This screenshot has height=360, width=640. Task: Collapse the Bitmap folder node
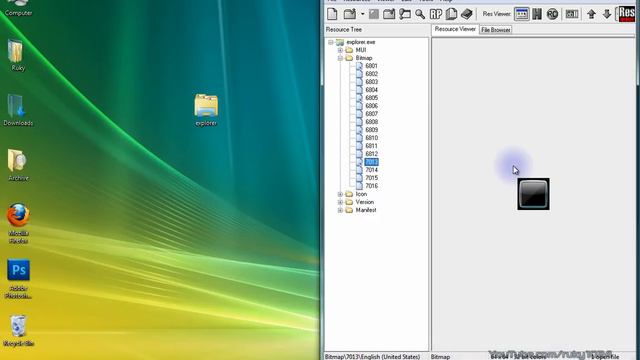click(x=340, y=58)
